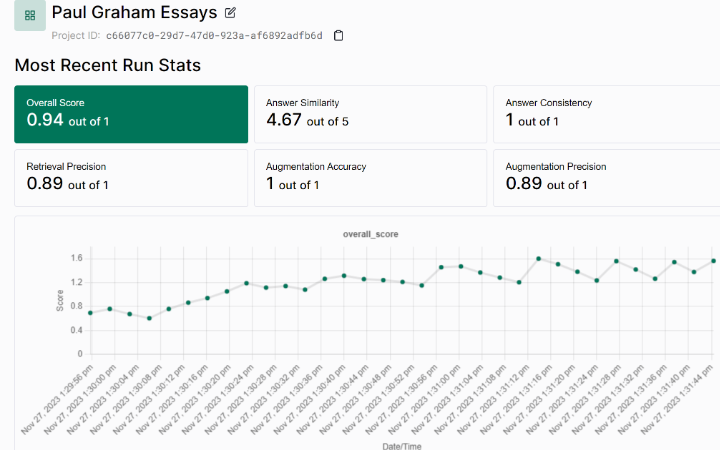Copy the Project ID with the clipboard icon
This screenshot has width=720, height=450.
click(x=338, y=35)
